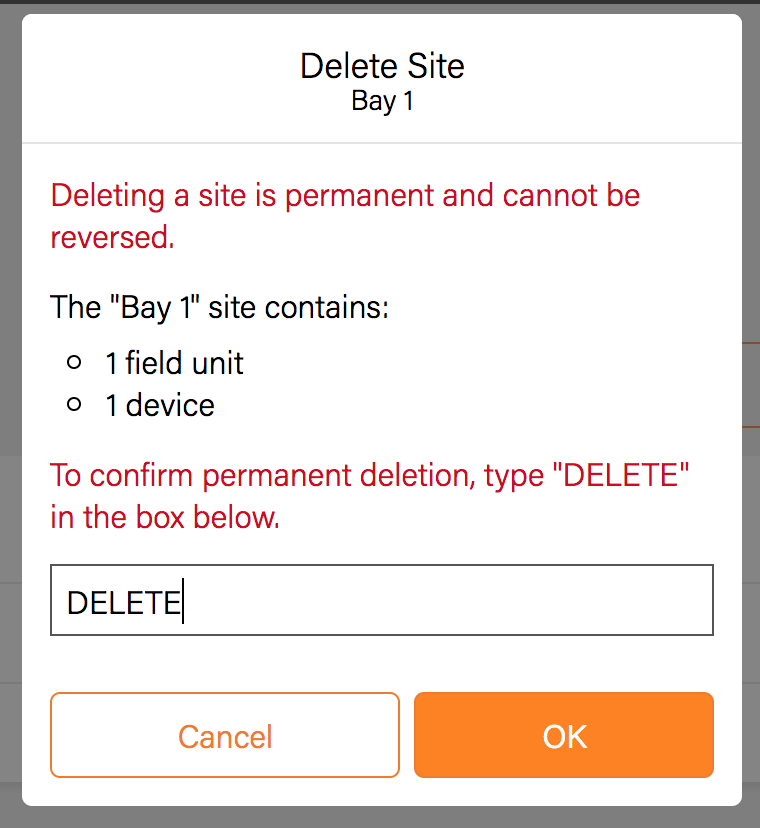
Task: Click the typed DELETE text in the box
Action: (122, 602)
